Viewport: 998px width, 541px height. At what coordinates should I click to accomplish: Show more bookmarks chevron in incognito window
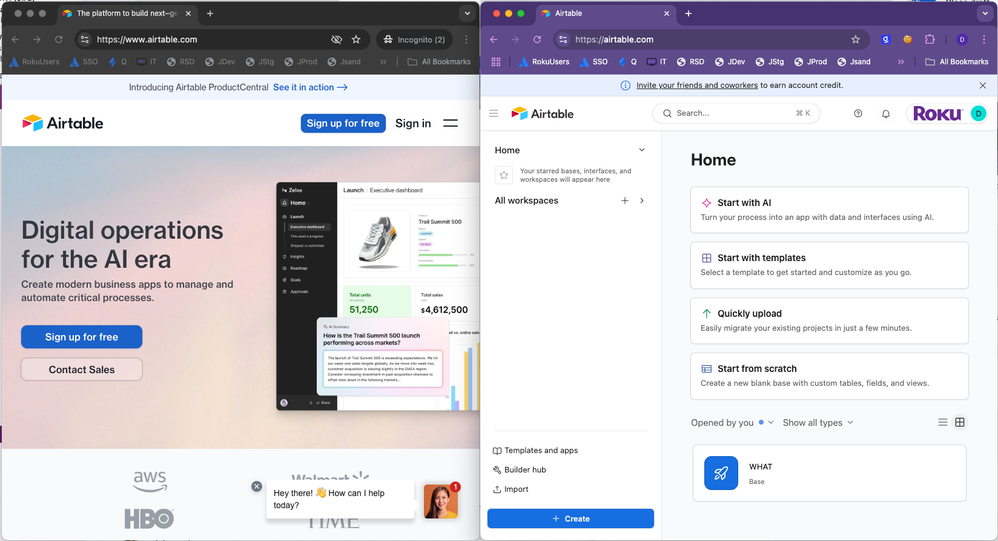[383, 62]
